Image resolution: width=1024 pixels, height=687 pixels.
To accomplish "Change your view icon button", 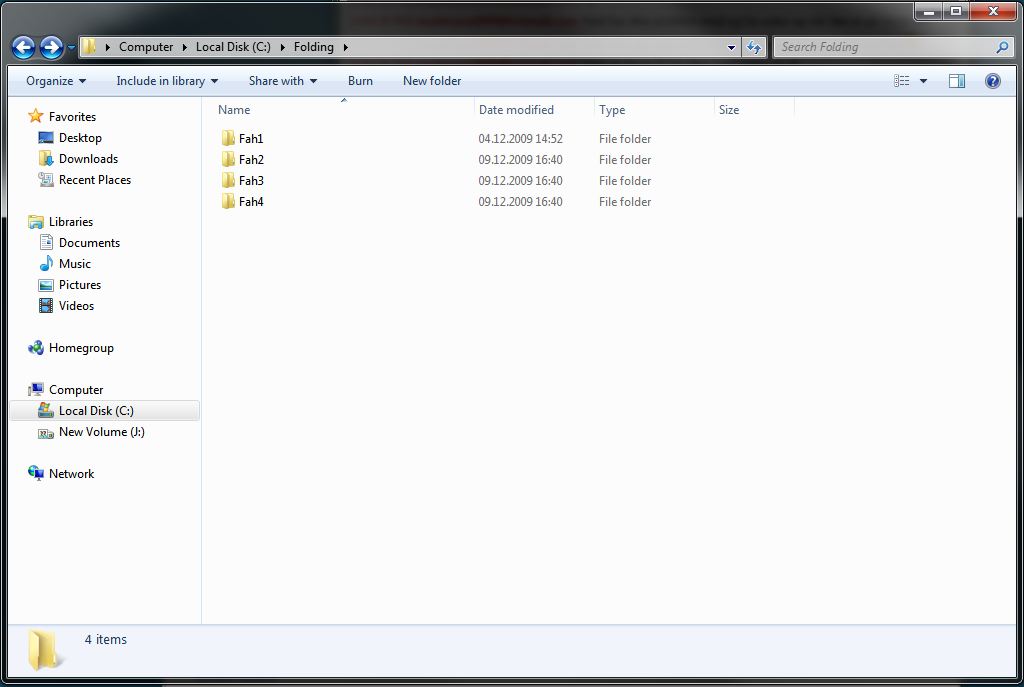I will [902, 81].
